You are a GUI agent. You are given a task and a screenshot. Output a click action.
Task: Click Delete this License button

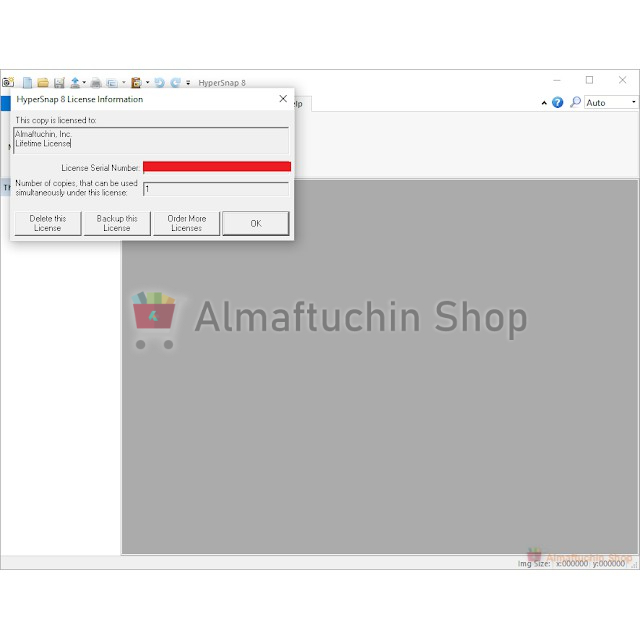coord(48,223)
